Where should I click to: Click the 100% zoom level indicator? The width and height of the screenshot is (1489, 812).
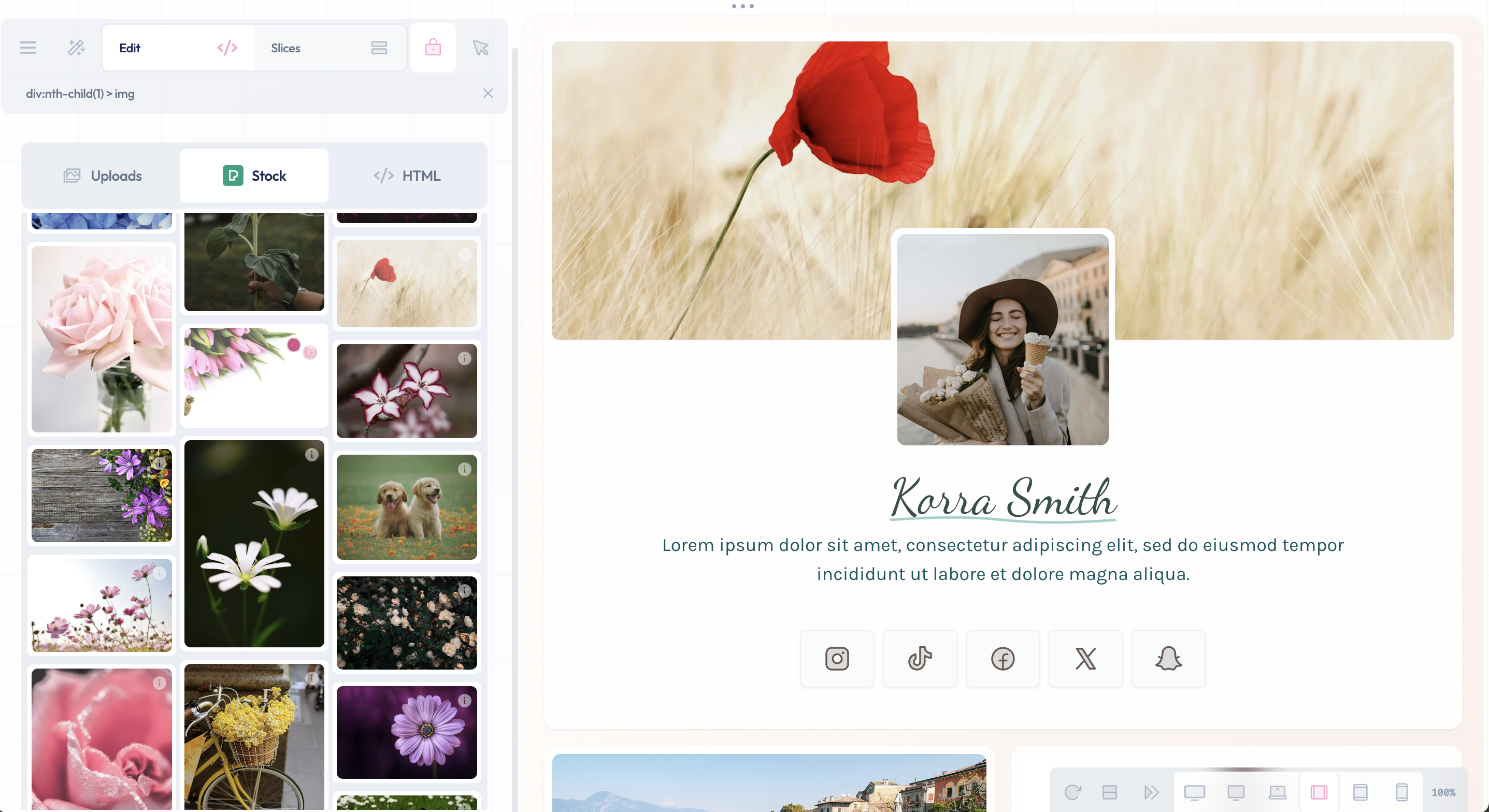(1443, 792)
